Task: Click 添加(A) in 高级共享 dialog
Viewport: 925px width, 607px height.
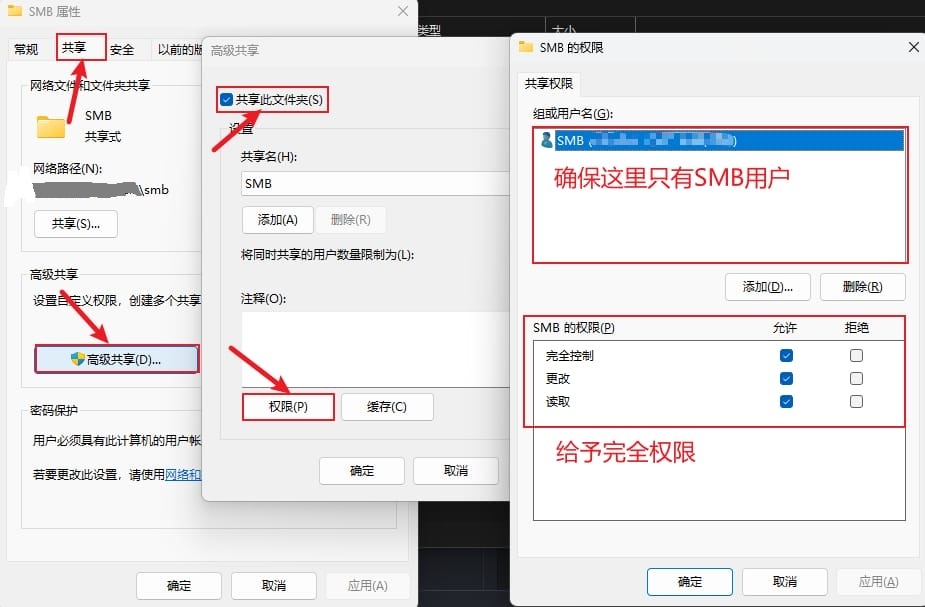Action: point(278,220)
